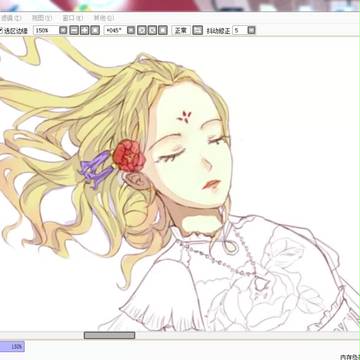Open the 抖动修正 stabilizer dropdown
This screenshot has width=360, height=360.
(x=252, y=30)
